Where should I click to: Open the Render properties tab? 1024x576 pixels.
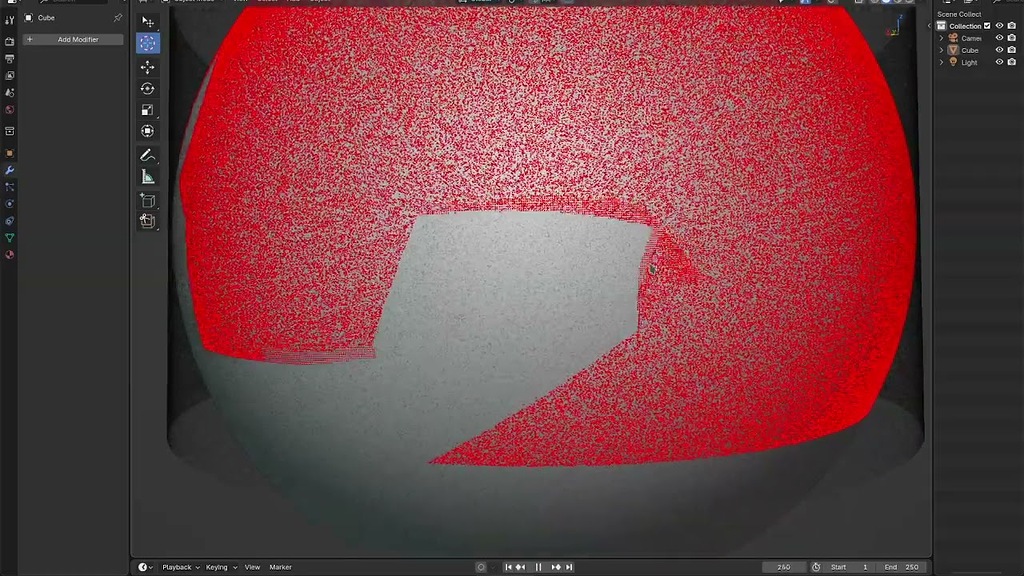click(x=9, y=41)
